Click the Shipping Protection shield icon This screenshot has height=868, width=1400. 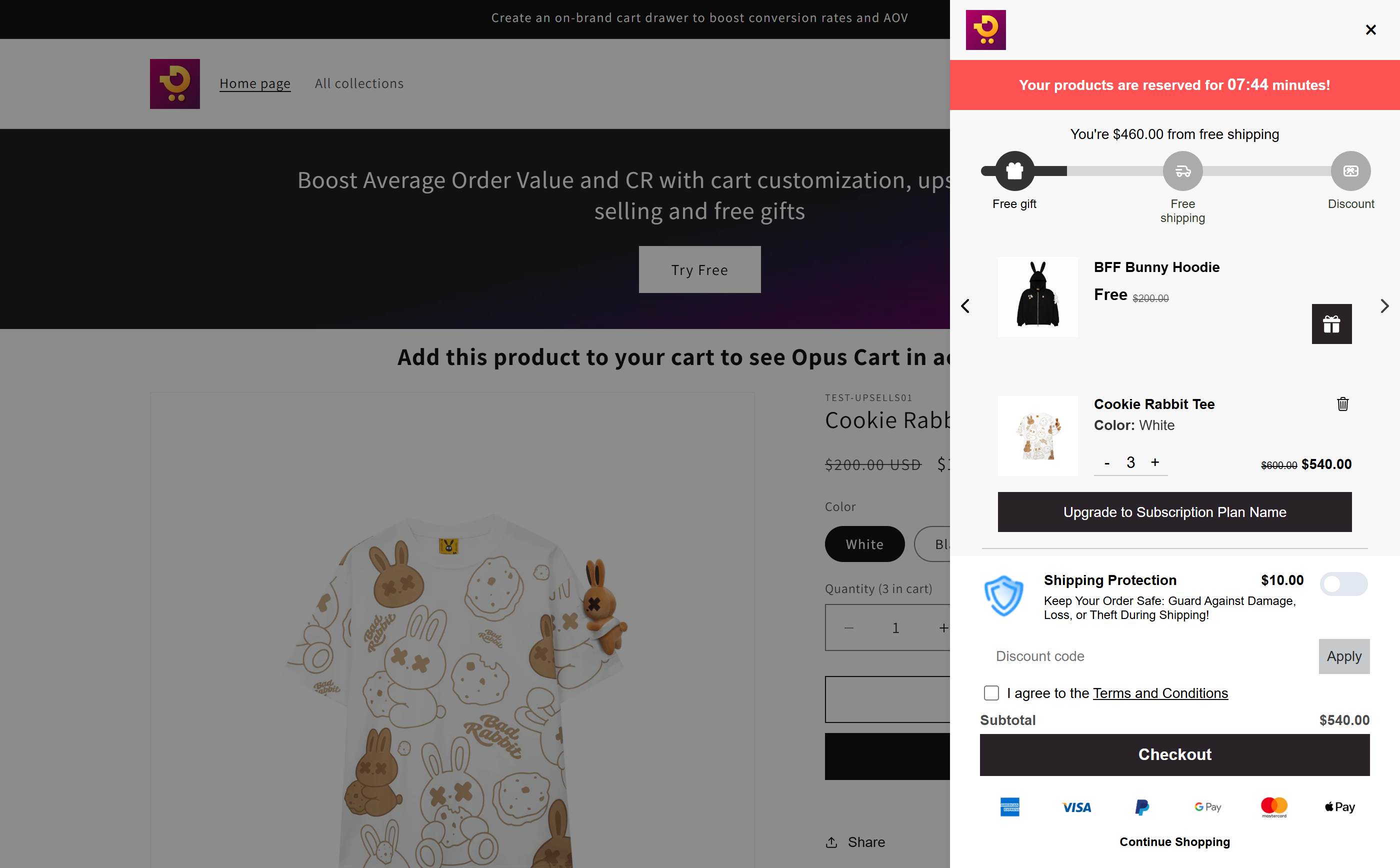[x=1003, y=596]
